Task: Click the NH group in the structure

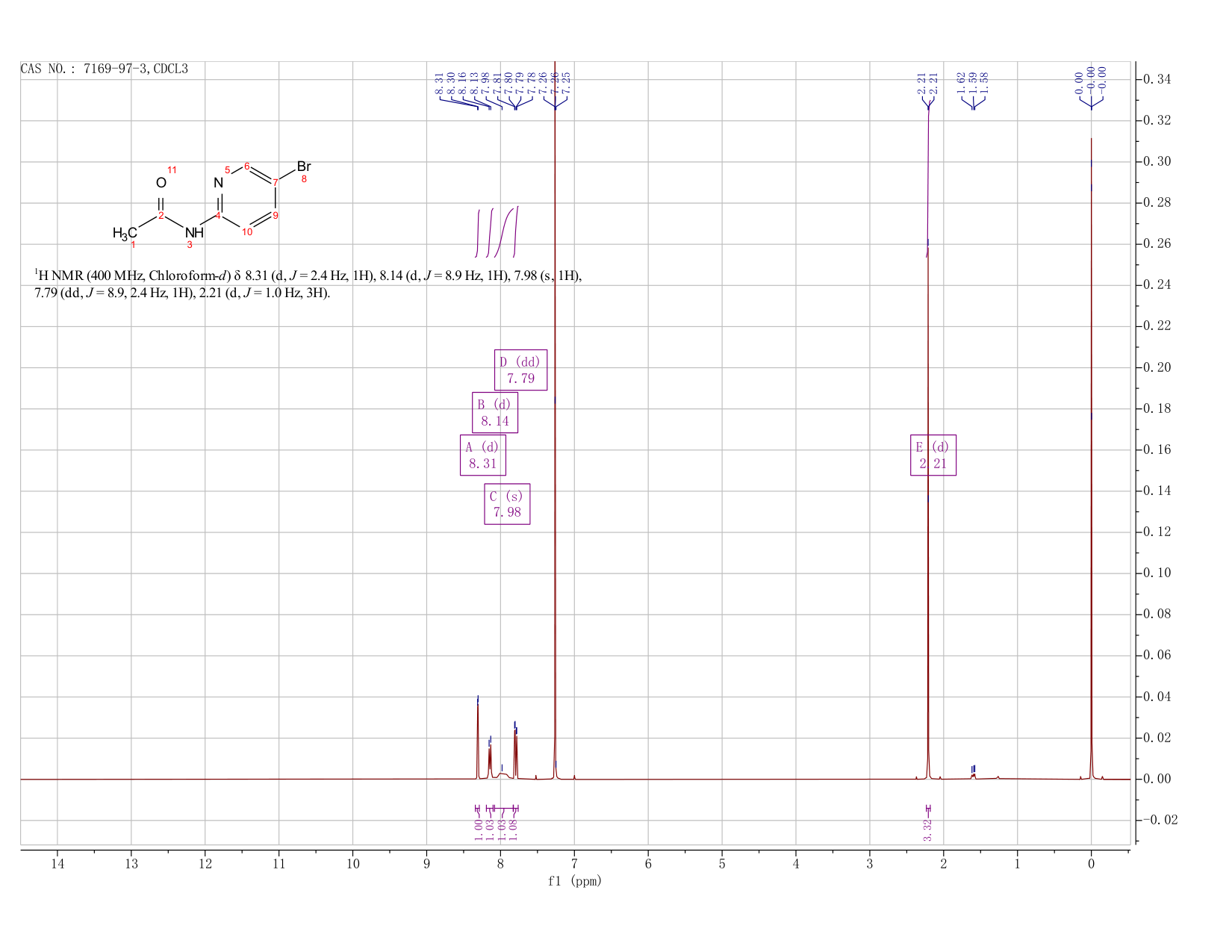Action: [194, 232]
